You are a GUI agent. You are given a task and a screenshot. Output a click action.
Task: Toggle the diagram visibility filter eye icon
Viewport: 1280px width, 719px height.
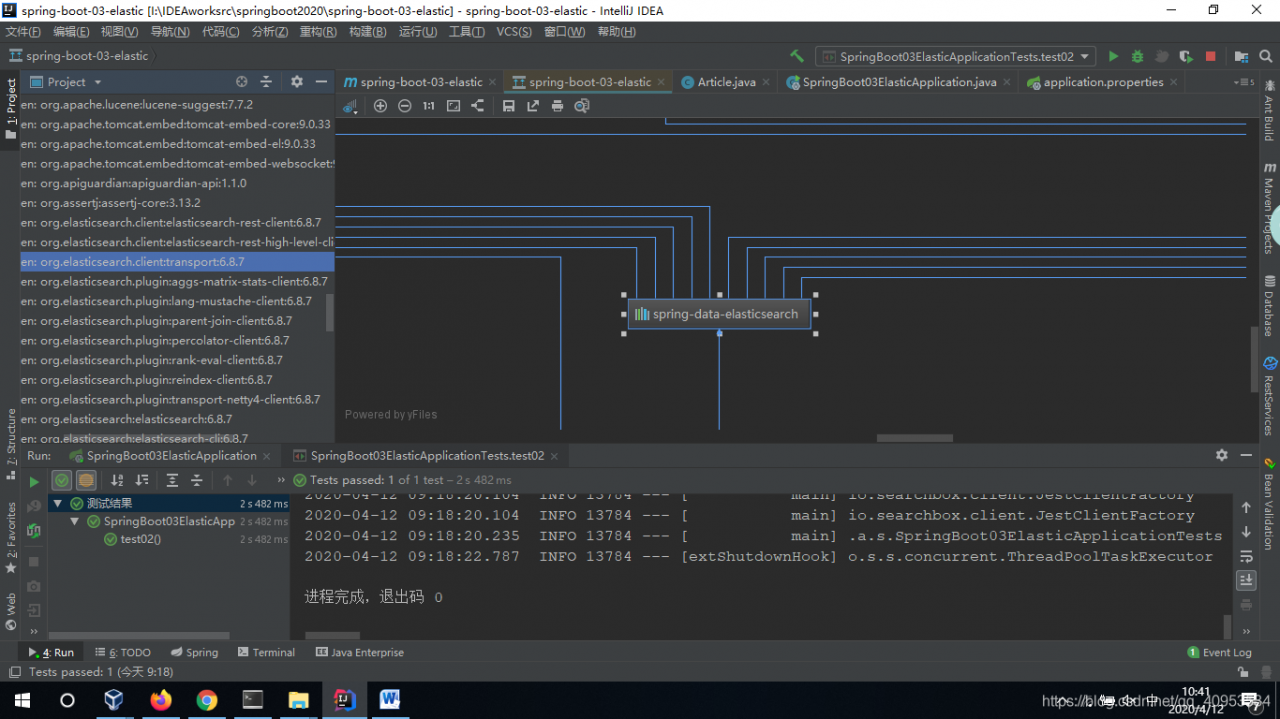coord(350,106)
